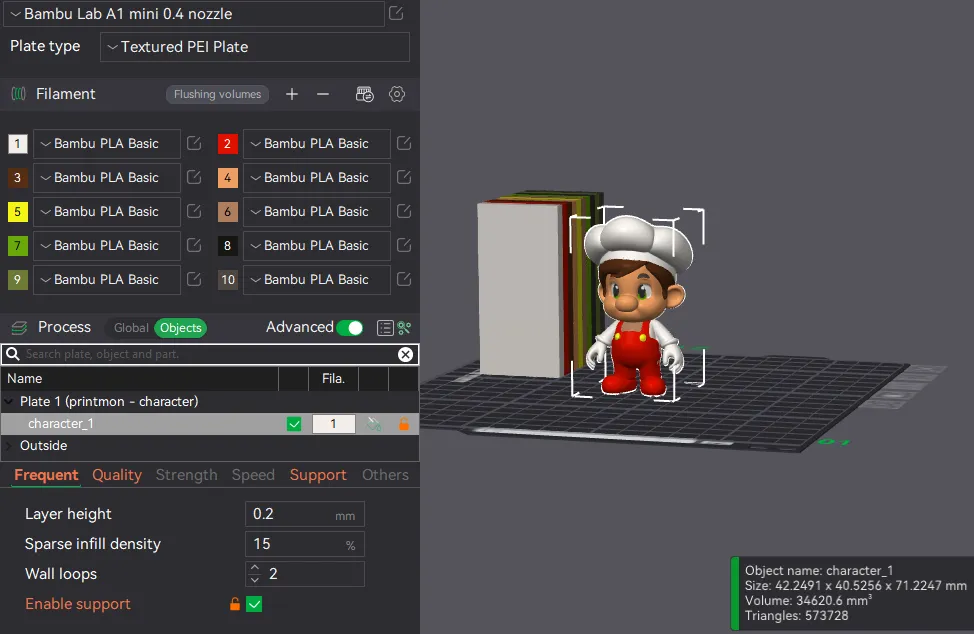This screenshot has height=634, width=974.
Task: Open the Frequent tab
Action: [x=46, y=475]
